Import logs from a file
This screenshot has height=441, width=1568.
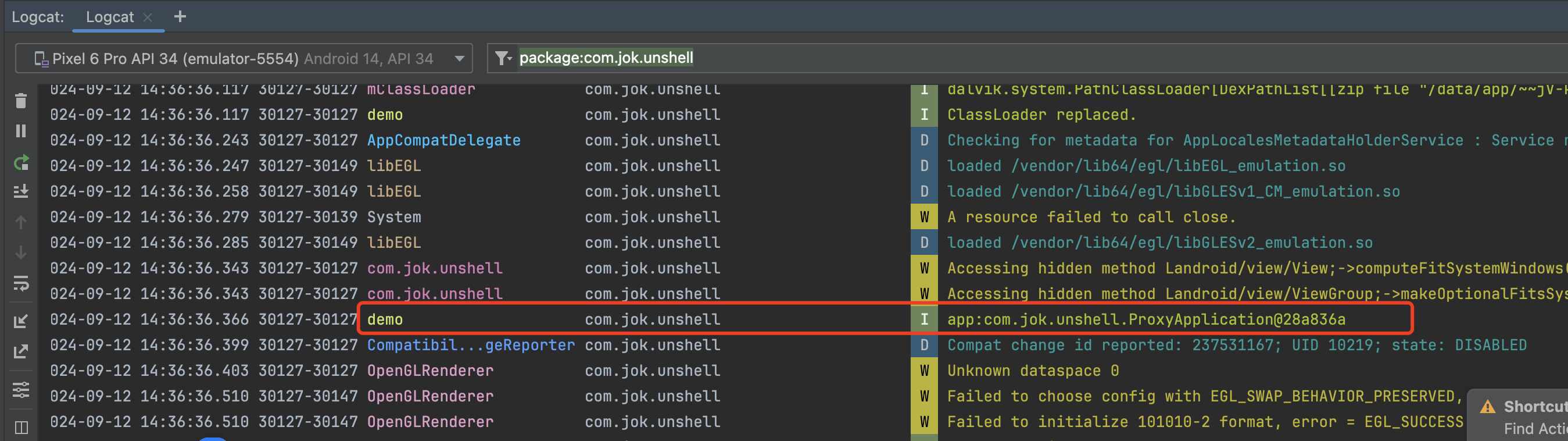point(21,321)
